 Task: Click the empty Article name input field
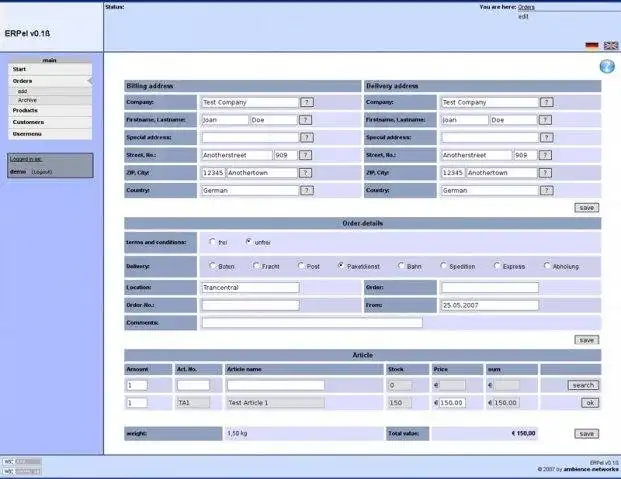(x=276, y=385)
